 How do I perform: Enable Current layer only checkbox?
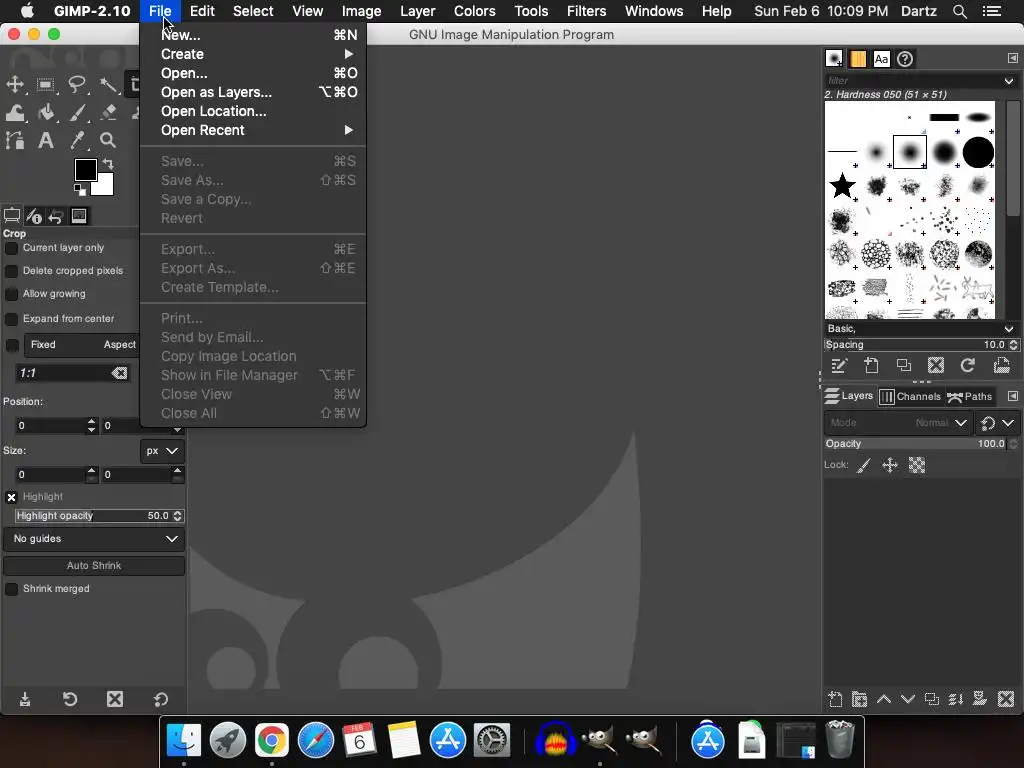11,248
